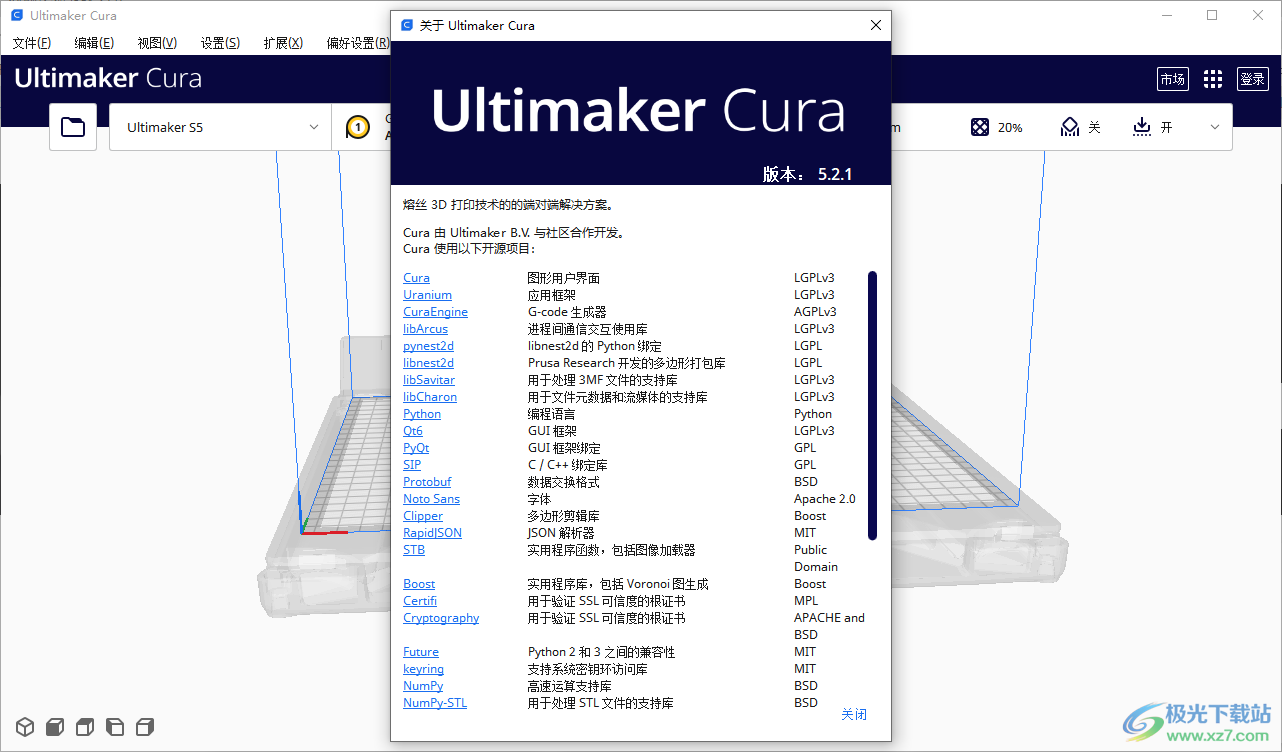Open the keyring link
Image resolution: width=1282 pixels, height=752 pixels.
pos(423,669)
